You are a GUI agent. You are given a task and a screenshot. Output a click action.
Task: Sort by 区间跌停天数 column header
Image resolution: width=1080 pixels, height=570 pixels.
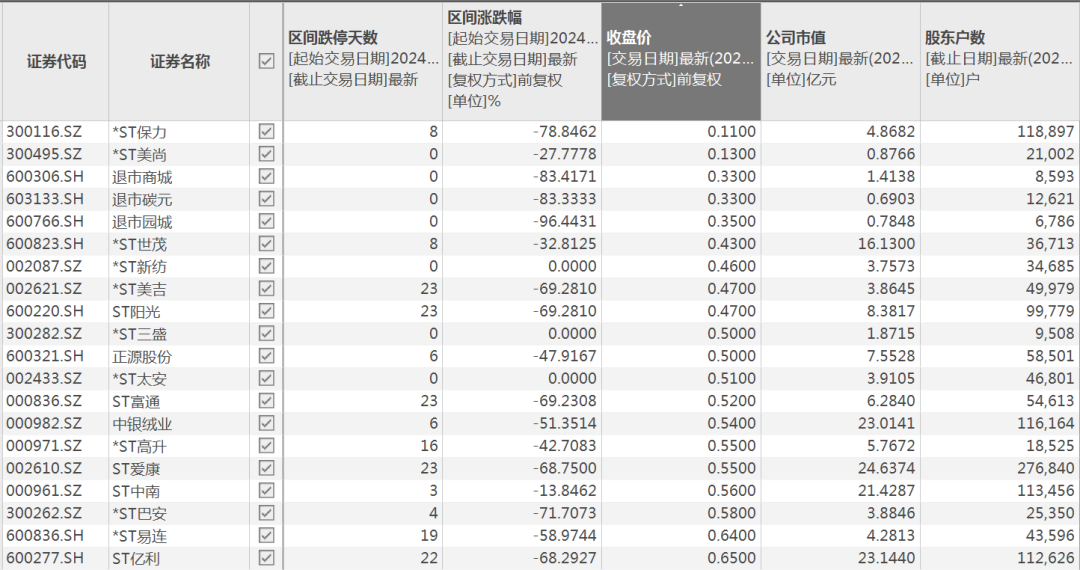point(363,61)
